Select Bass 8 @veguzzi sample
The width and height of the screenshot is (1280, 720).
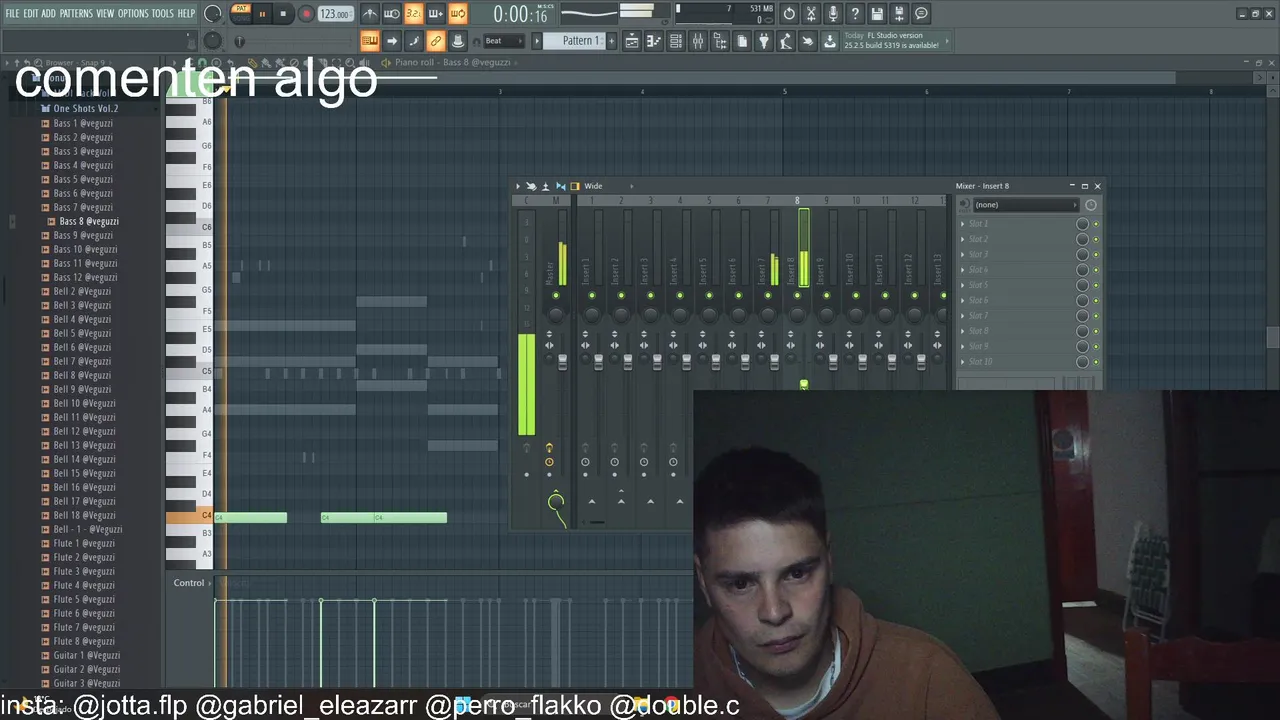click(x=88, y=221)
